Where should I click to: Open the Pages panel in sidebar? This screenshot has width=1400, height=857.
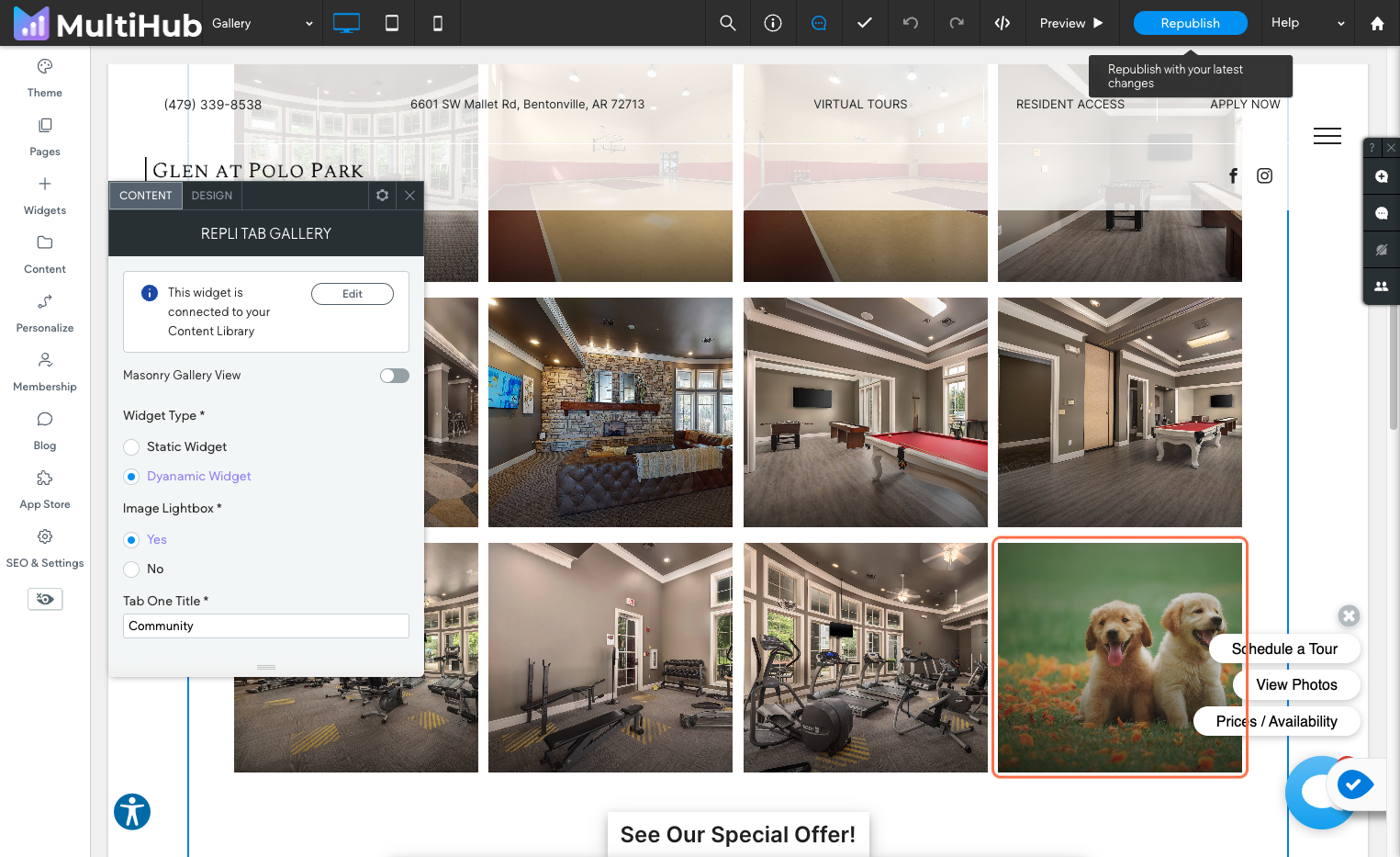point(45,137)
